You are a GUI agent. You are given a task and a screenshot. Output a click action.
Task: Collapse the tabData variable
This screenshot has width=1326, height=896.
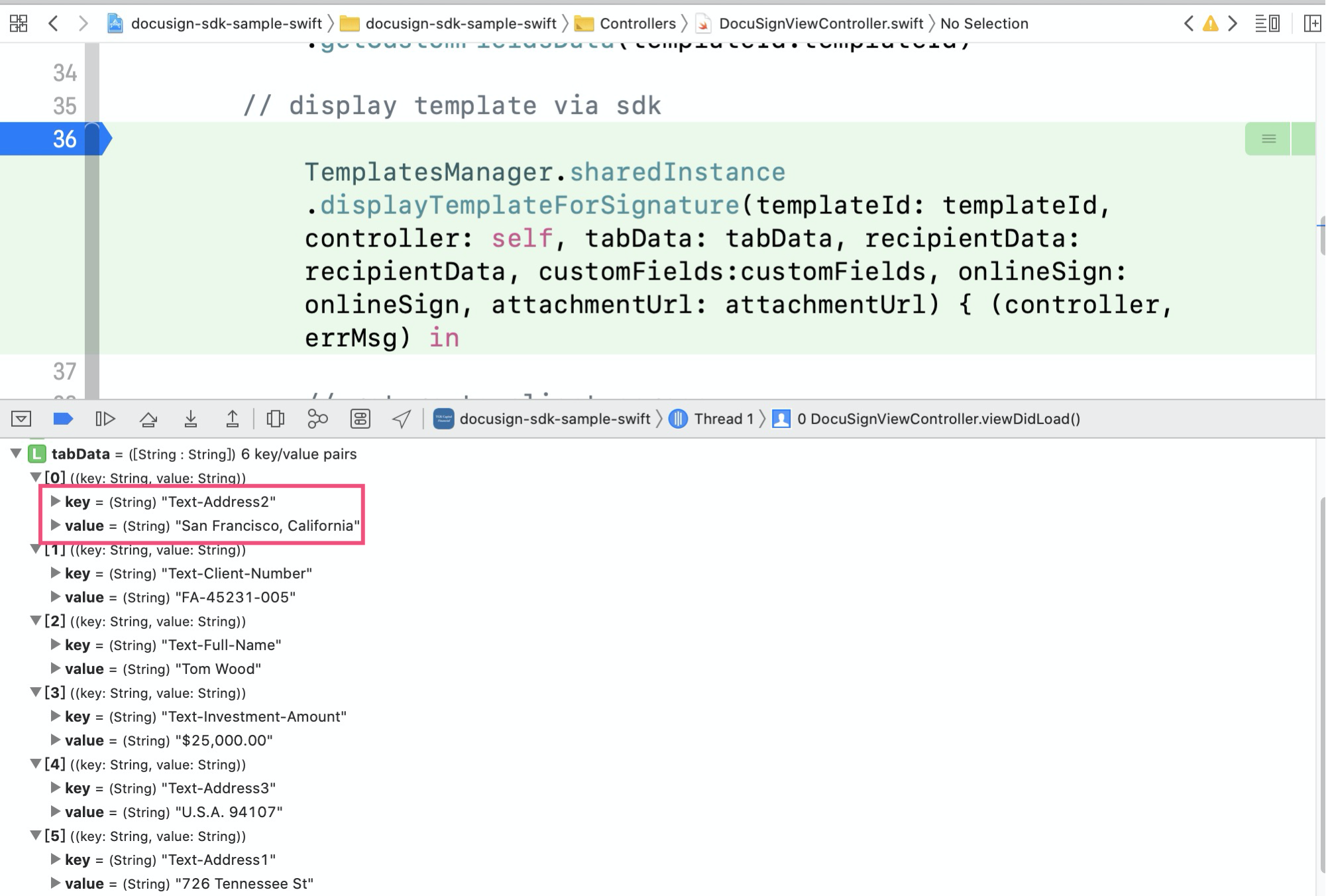click(16, 454)
